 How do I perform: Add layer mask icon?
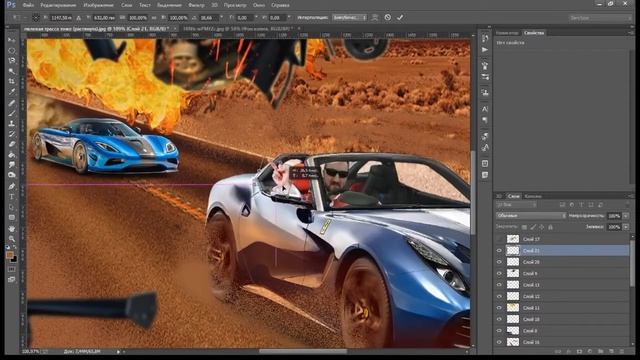579,351
